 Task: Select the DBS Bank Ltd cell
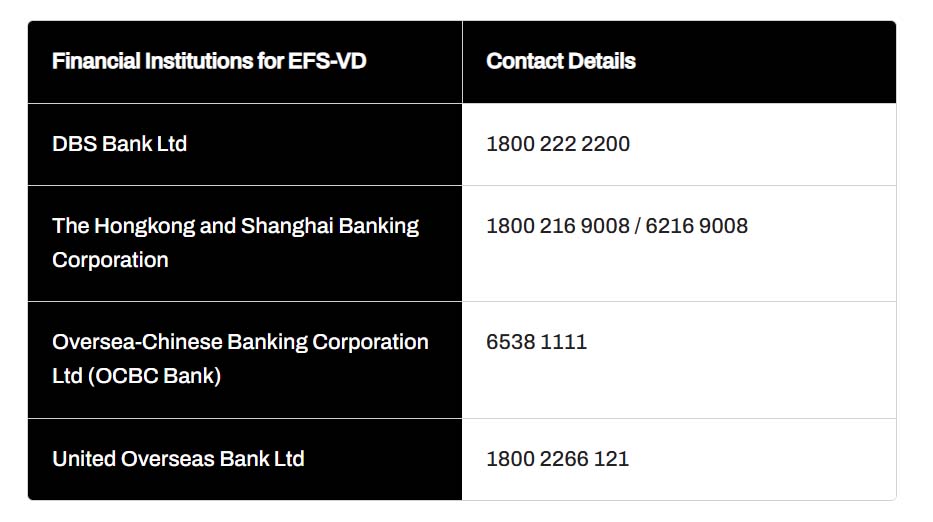pyautogui.click(x=119, y=144)
